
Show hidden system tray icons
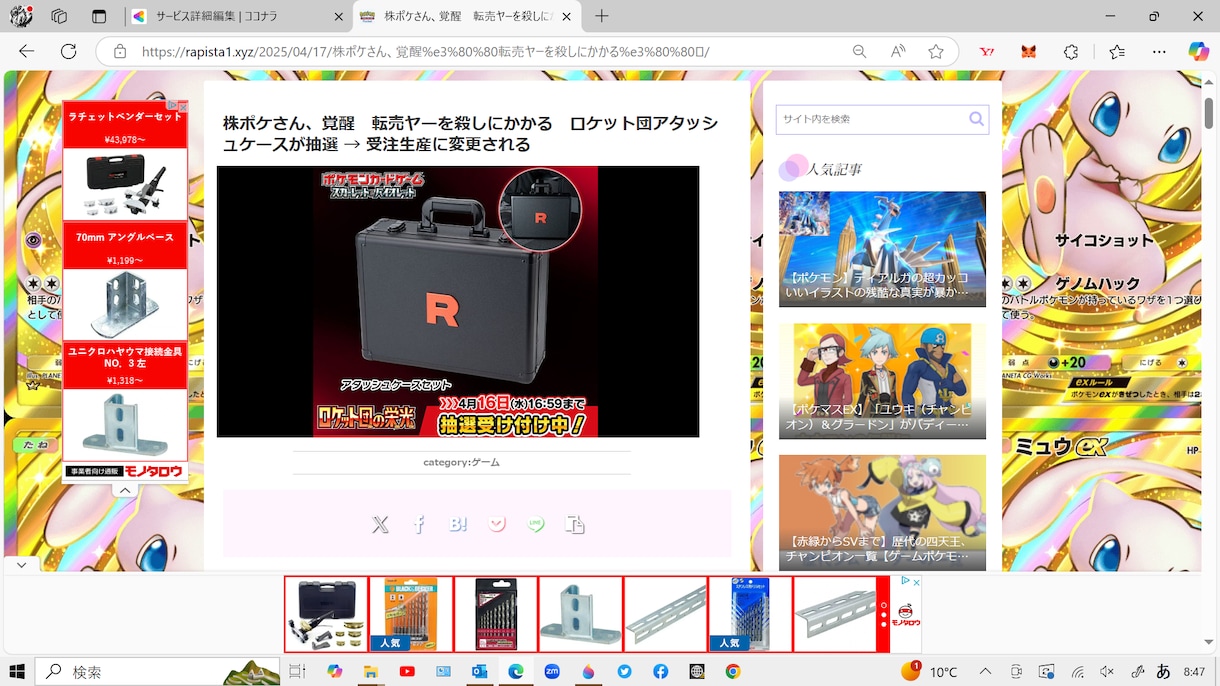click(985, 672)
